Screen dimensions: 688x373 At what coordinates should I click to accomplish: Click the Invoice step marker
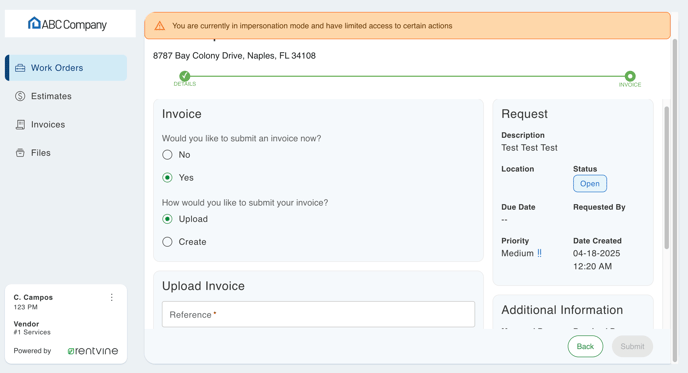coord(630,76)
